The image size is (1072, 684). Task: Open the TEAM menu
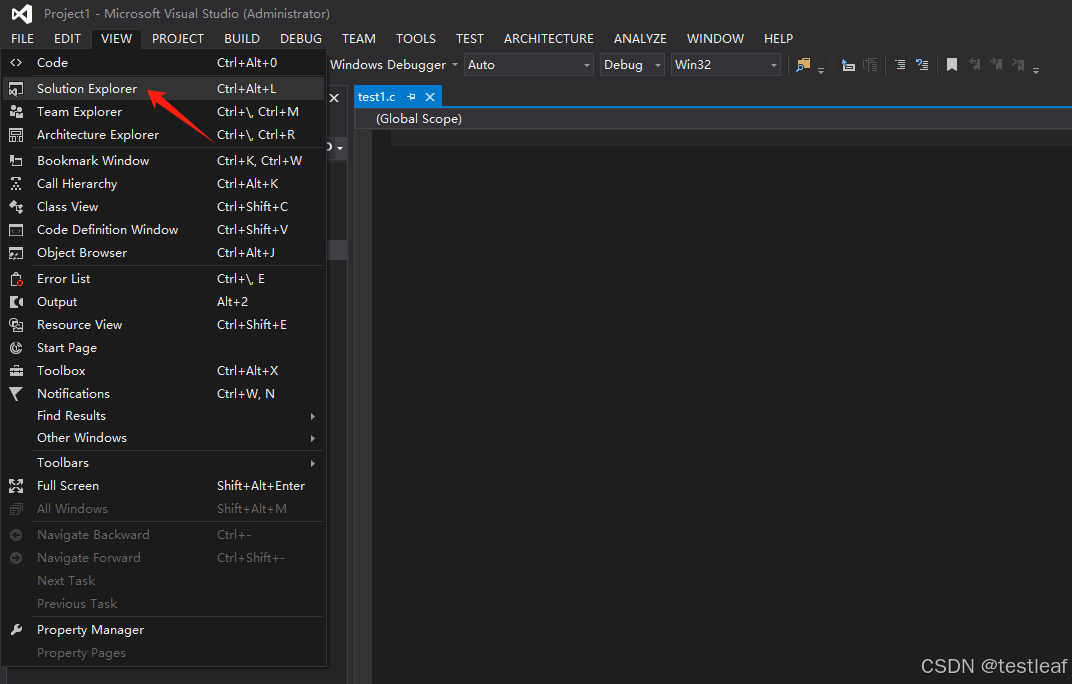[359, 39]
